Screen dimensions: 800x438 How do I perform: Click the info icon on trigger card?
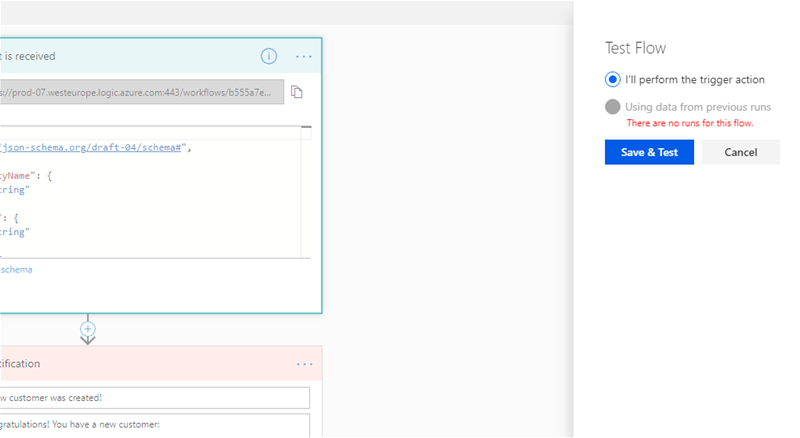(268, 56)
